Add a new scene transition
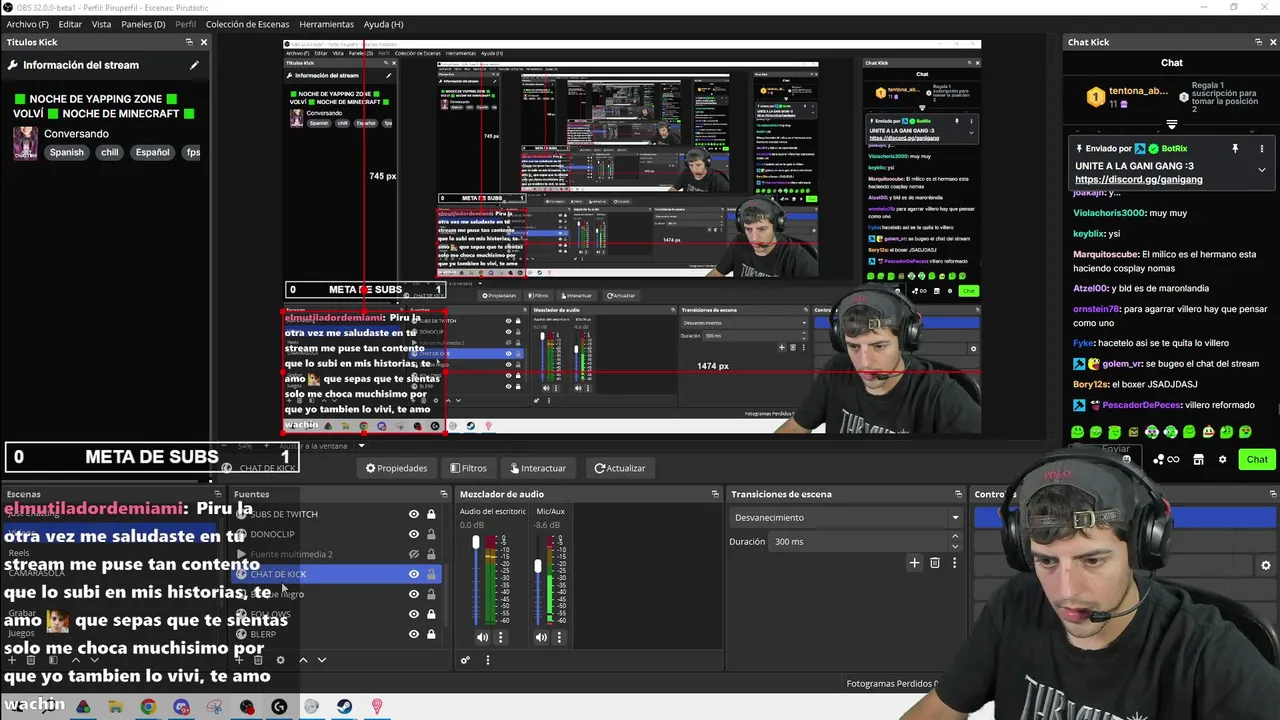 (914, 563)
